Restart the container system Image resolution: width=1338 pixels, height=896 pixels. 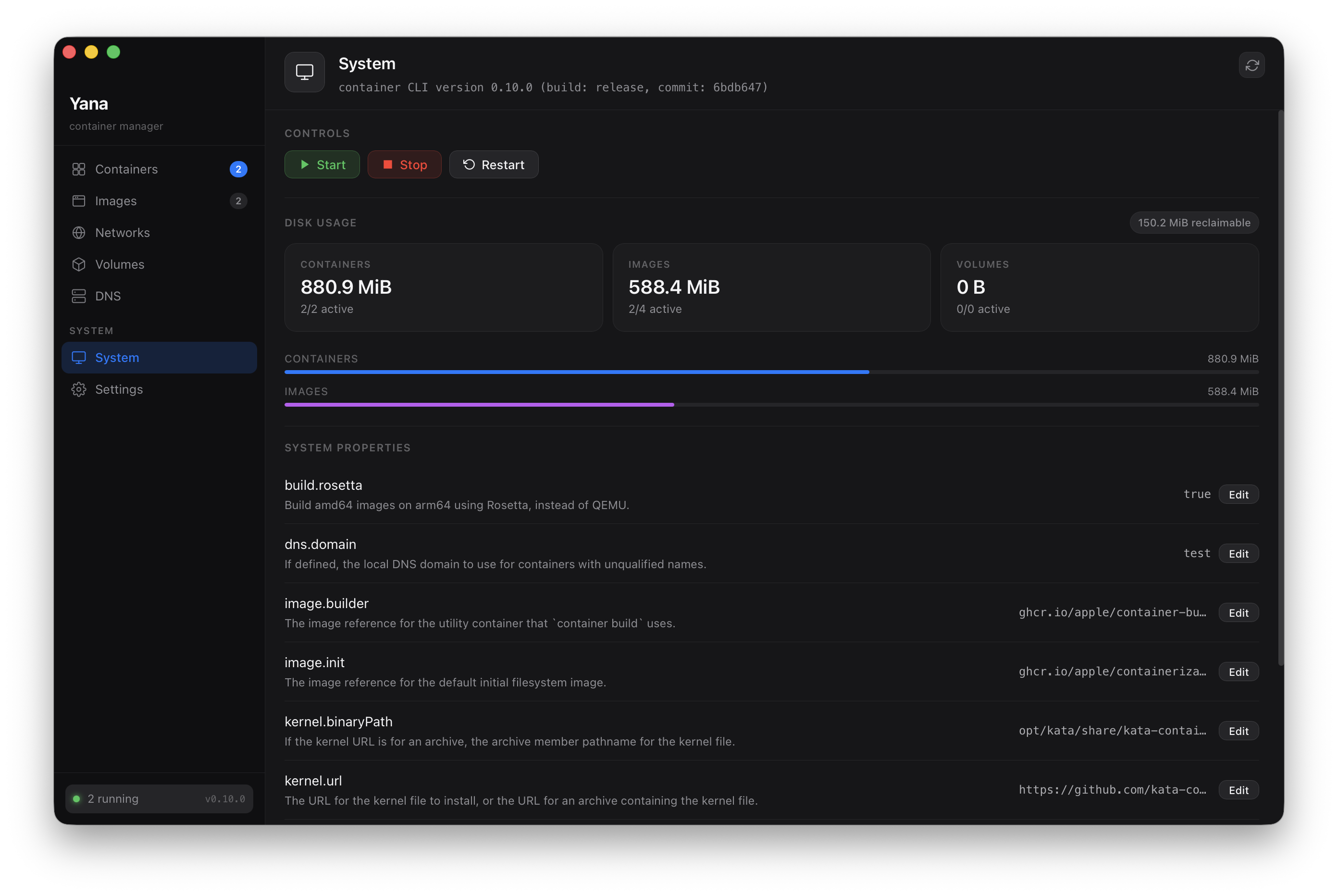pyautogui.click(x=494, y=164)
